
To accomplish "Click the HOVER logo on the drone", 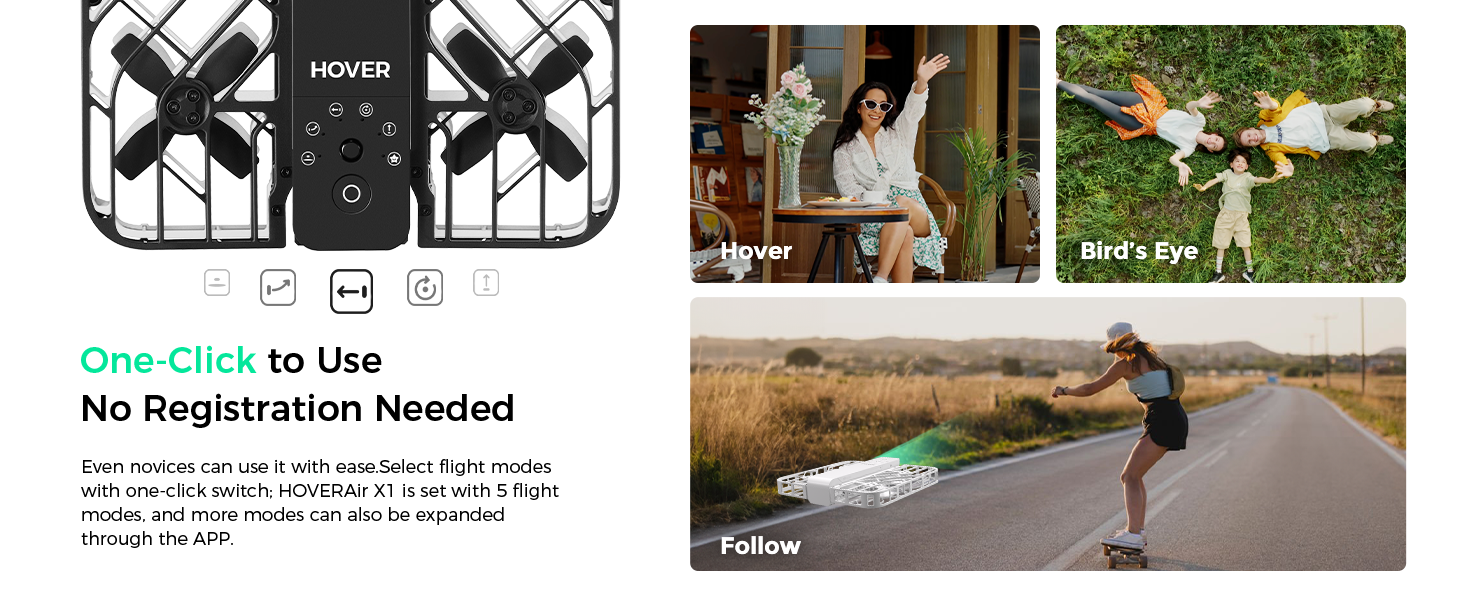I will point(350,70).
